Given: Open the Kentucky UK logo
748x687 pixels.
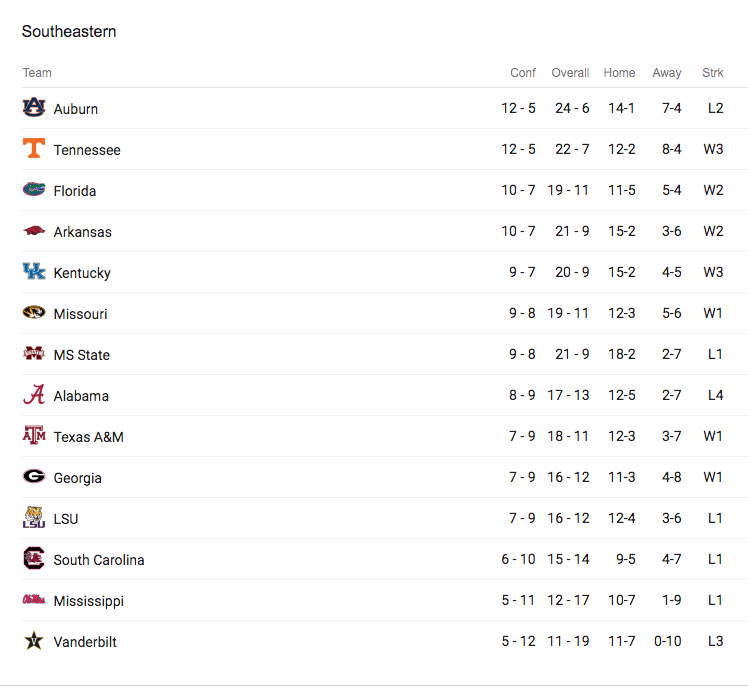Looking at the screenshot, I should (x=34, y=271).
